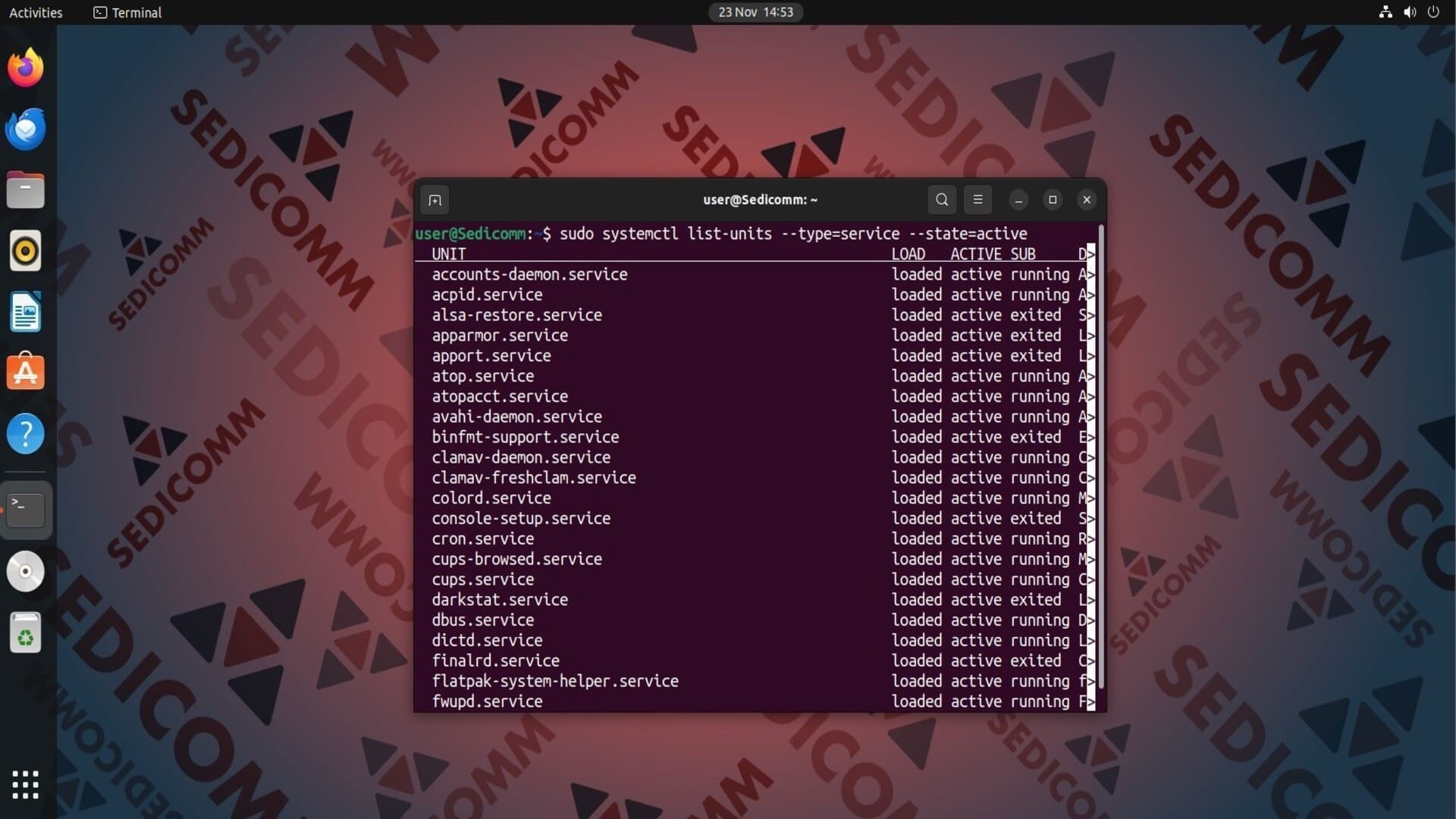Click the UNIT column header
Image resolution: width=1456 pixels, height=819 pixels.
(448, 254)
